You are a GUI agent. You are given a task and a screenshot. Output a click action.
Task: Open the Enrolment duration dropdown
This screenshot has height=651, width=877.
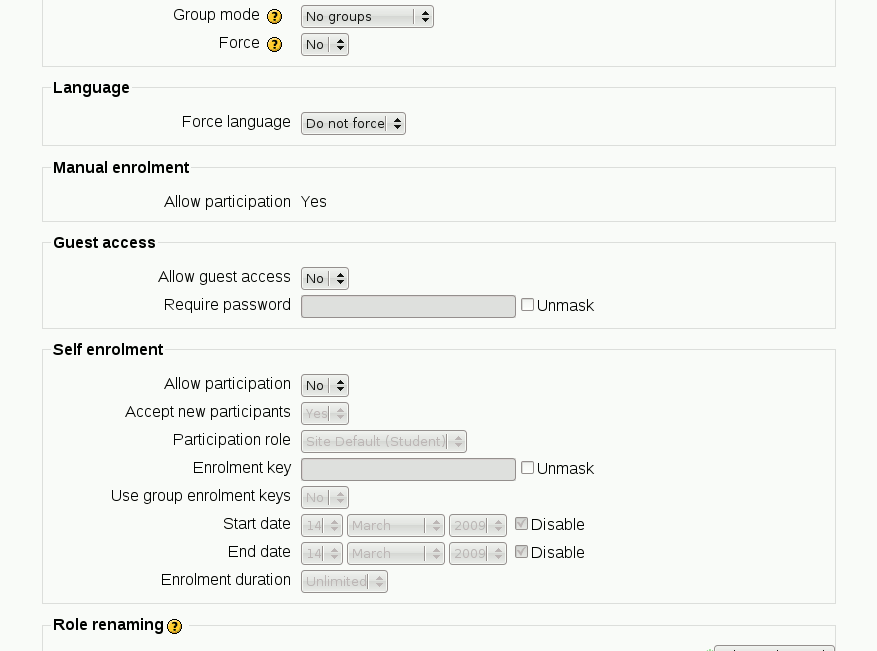pyautogui.click(x=344, y=582)
